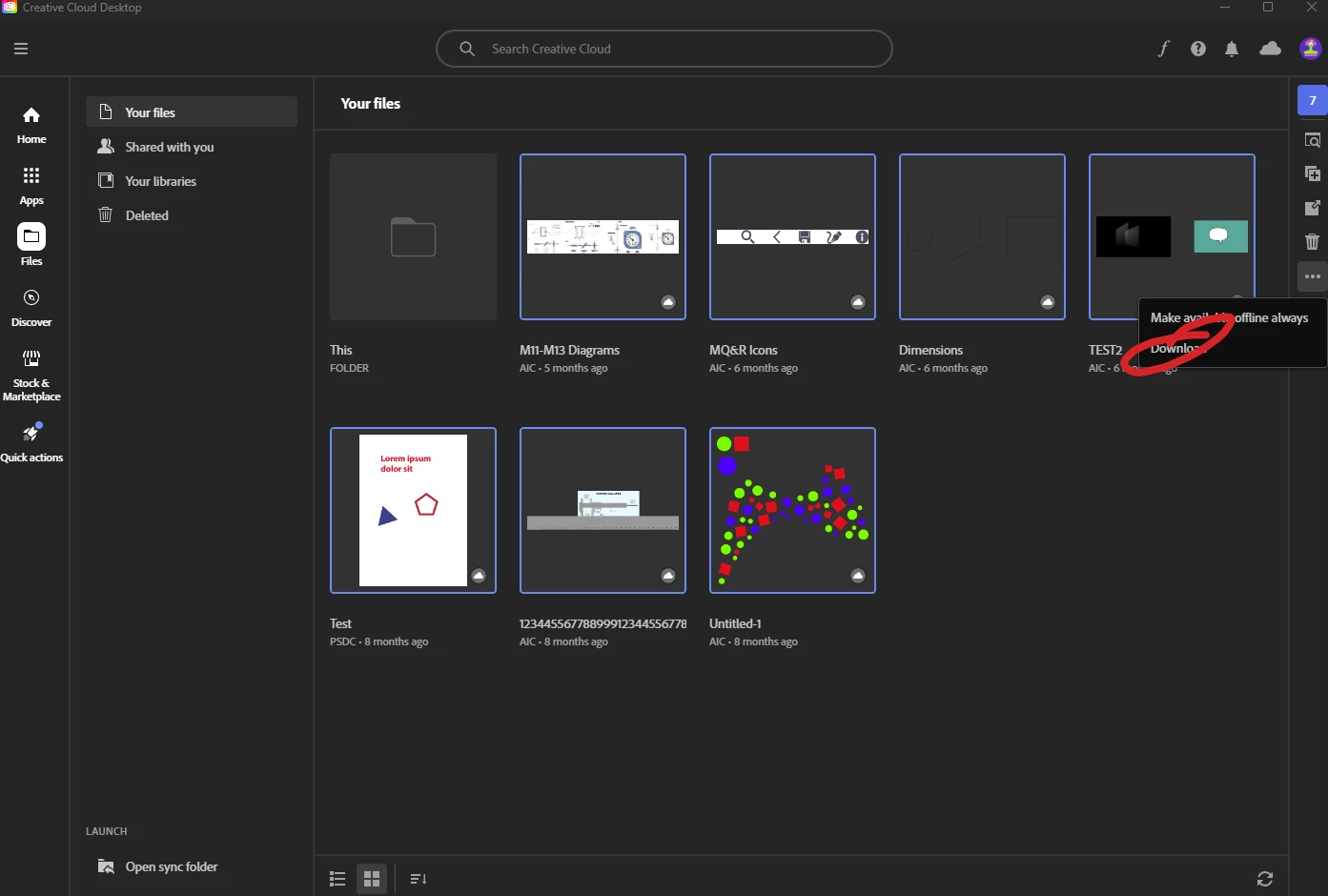Go to Home in the sidebar
Image resolution: width=1328 pixels, height=896 pixels.
click(x=31, y=125)
